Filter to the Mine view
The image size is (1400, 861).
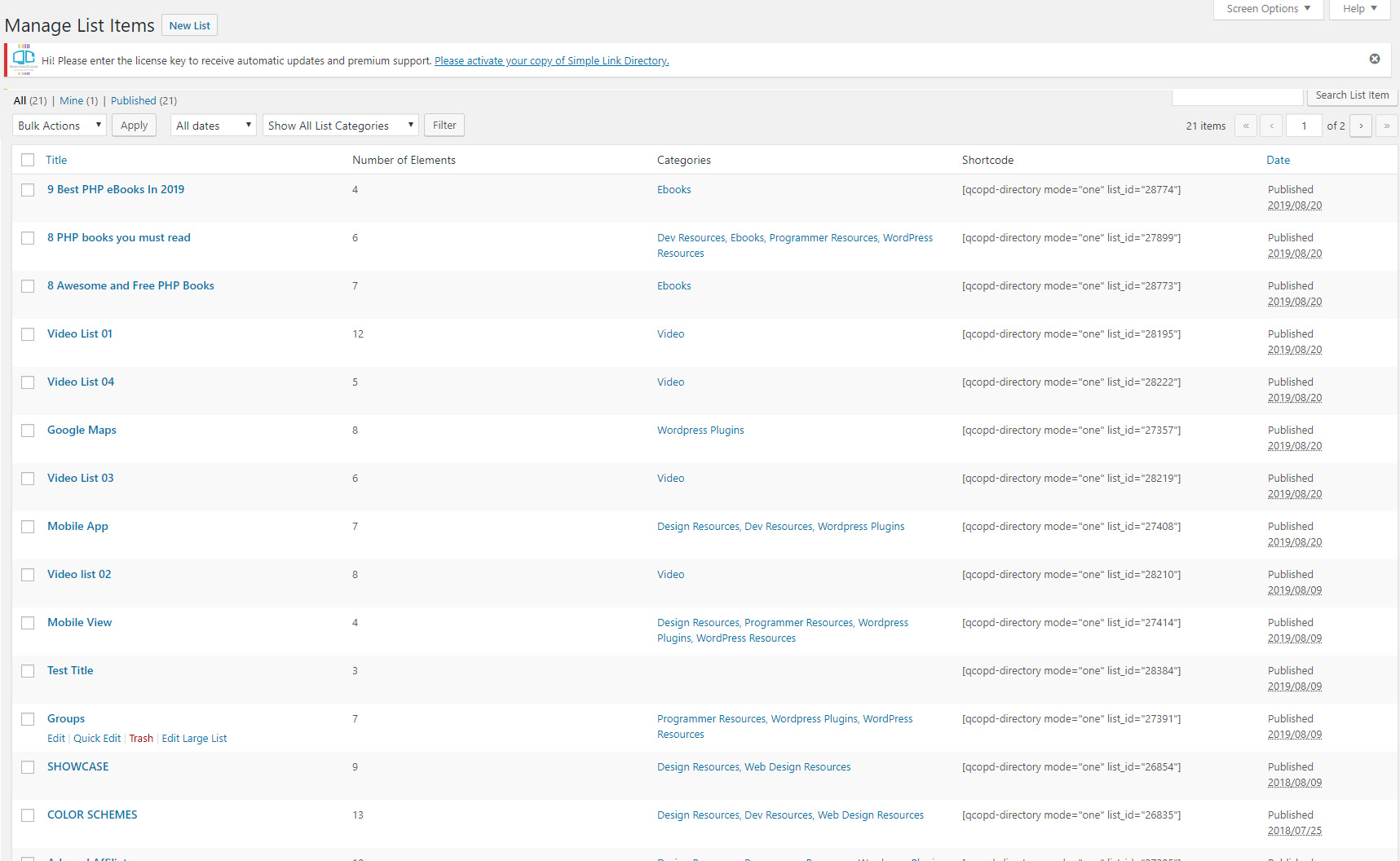(x=71, y=101)
